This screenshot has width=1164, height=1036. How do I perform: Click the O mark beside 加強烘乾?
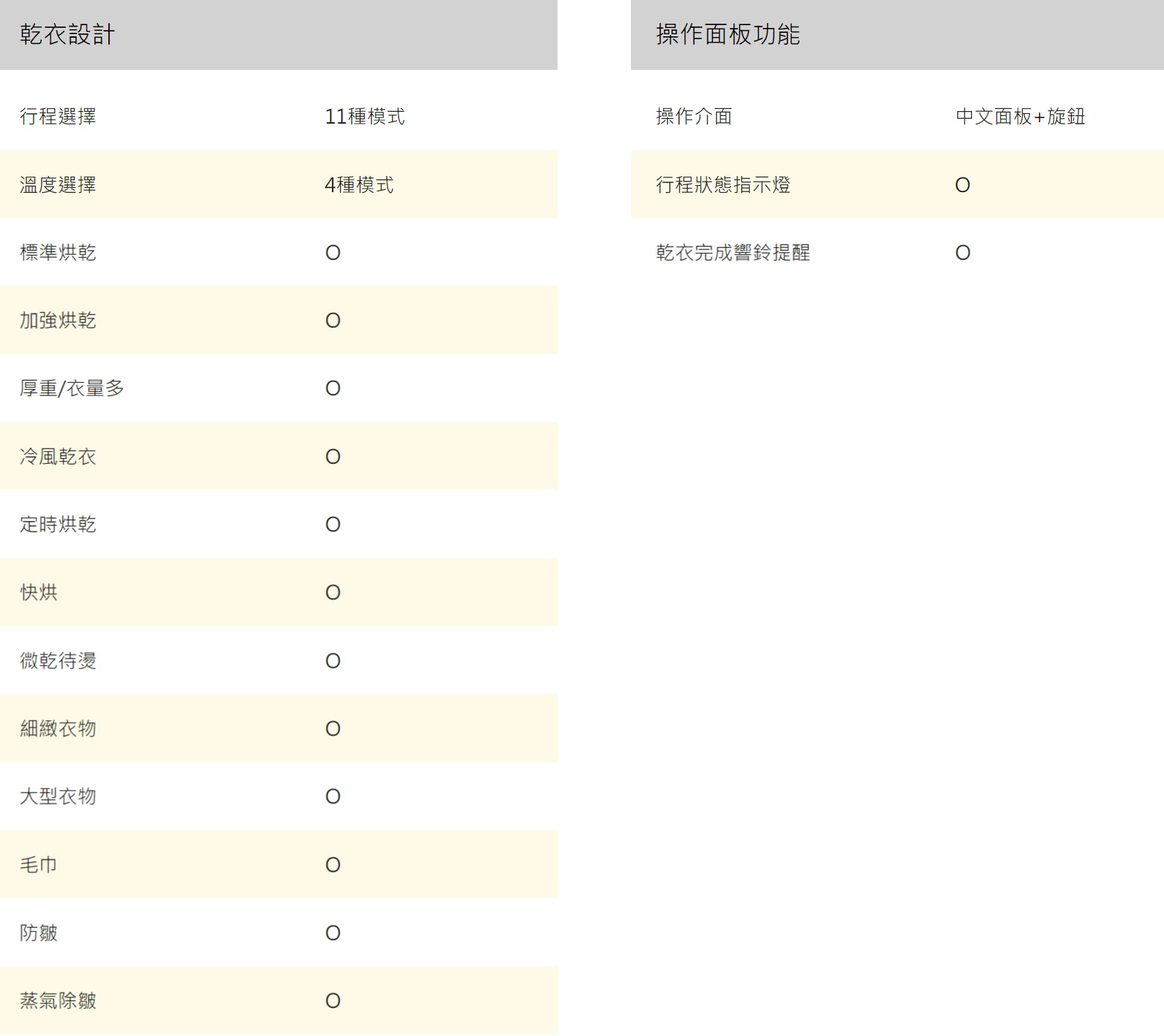pyautogui.click(x=333, y=321)
